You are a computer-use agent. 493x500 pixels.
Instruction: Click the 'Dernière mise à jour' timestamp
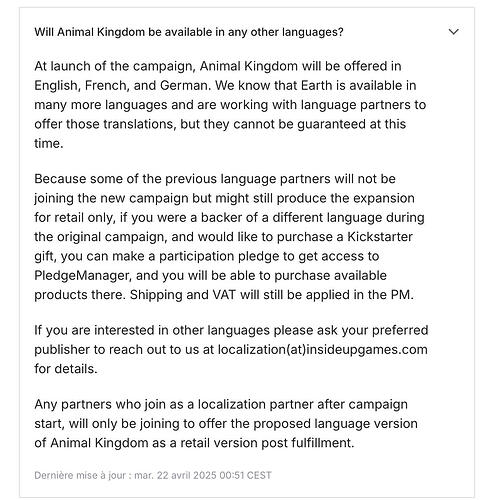(x=153, y=475)
